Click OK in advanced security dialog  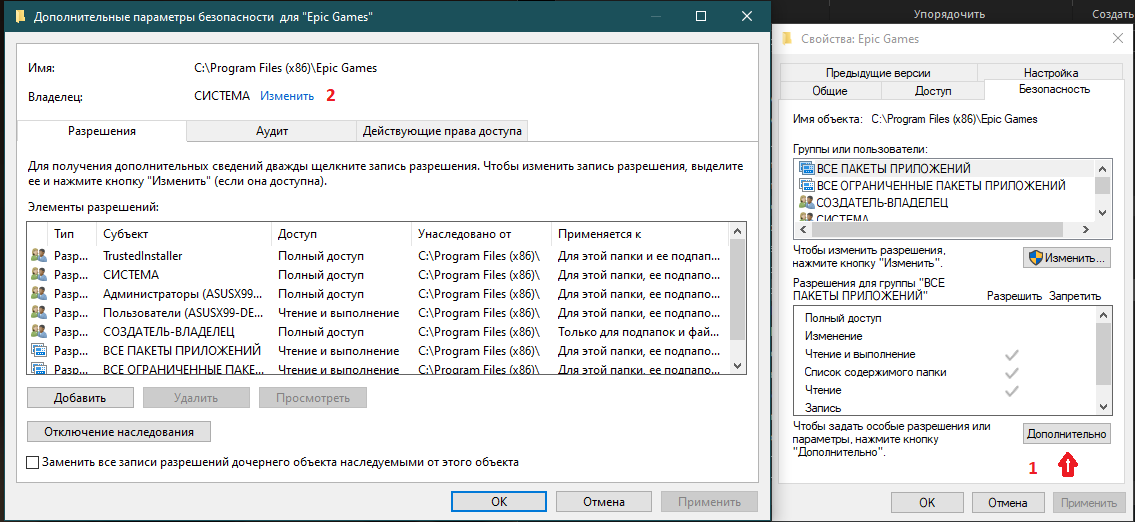tap(499, 502)
